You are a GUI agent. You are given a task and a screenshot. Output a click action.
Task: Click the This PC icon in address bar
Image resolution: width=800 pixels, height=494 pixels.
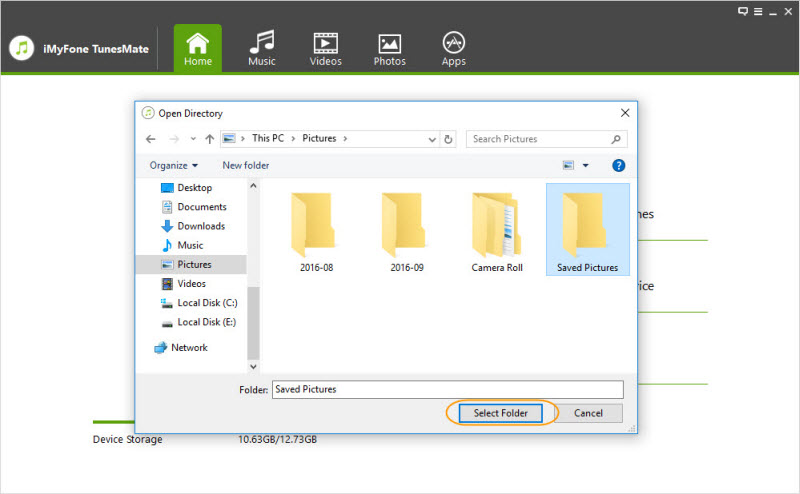point(229,138)
